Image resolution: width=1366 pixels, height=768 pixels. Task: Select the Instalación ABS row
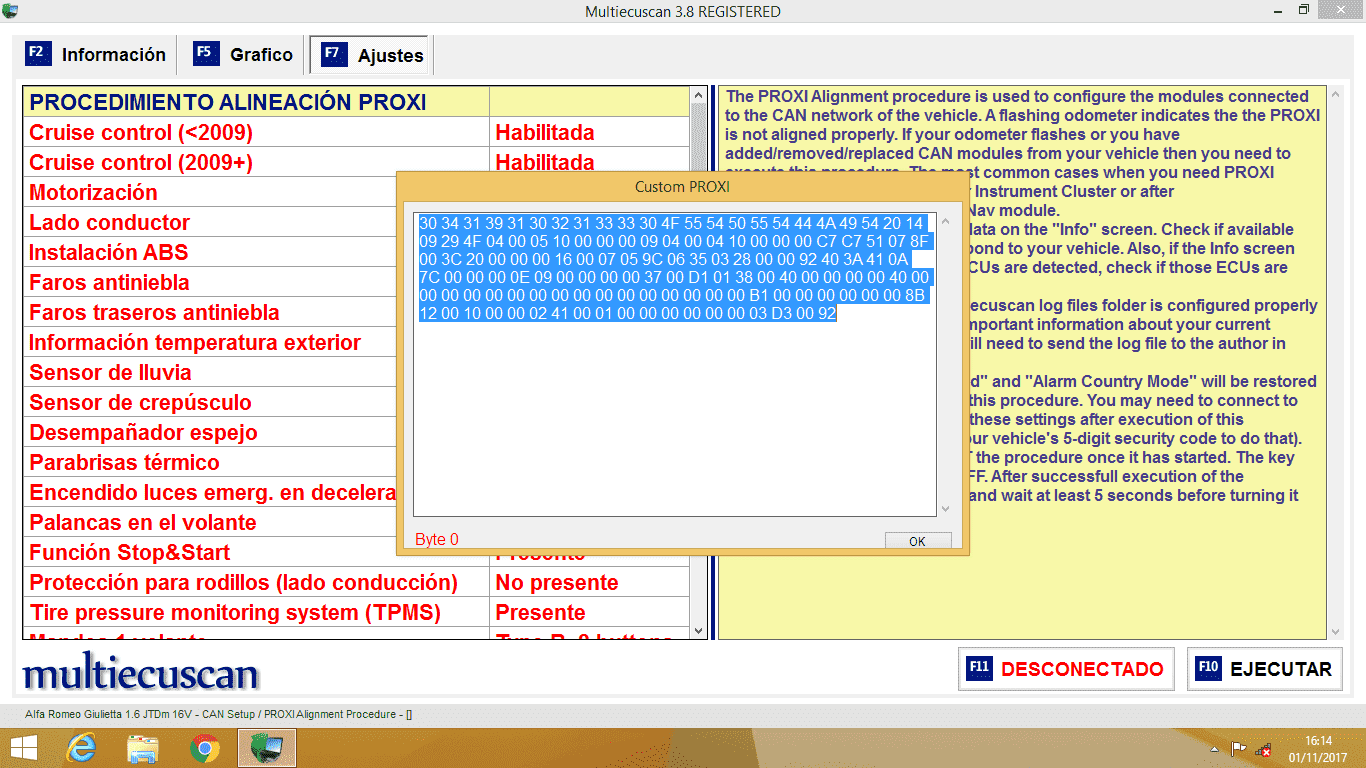210,252
